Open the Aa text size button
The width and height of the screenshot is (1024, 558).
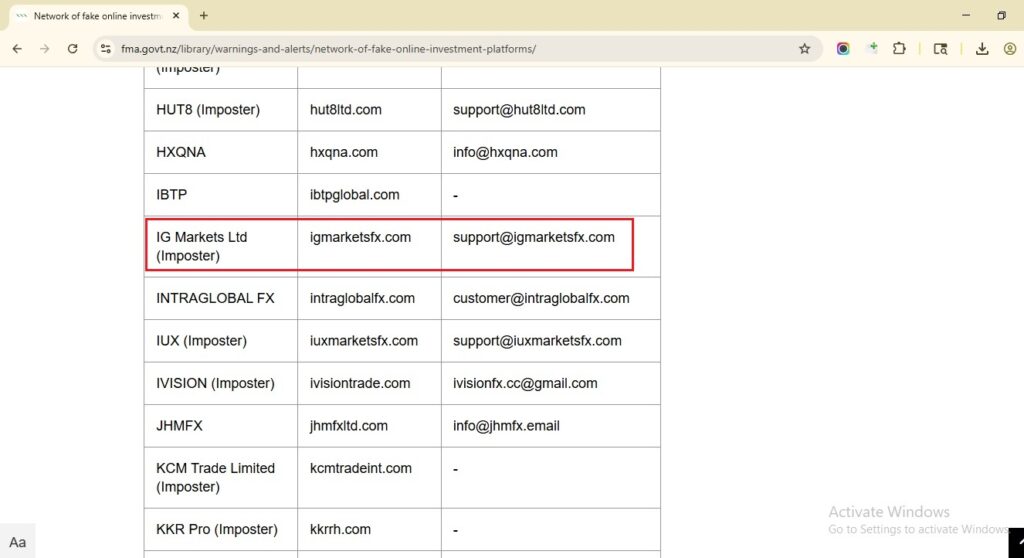(x=18, y=542)
